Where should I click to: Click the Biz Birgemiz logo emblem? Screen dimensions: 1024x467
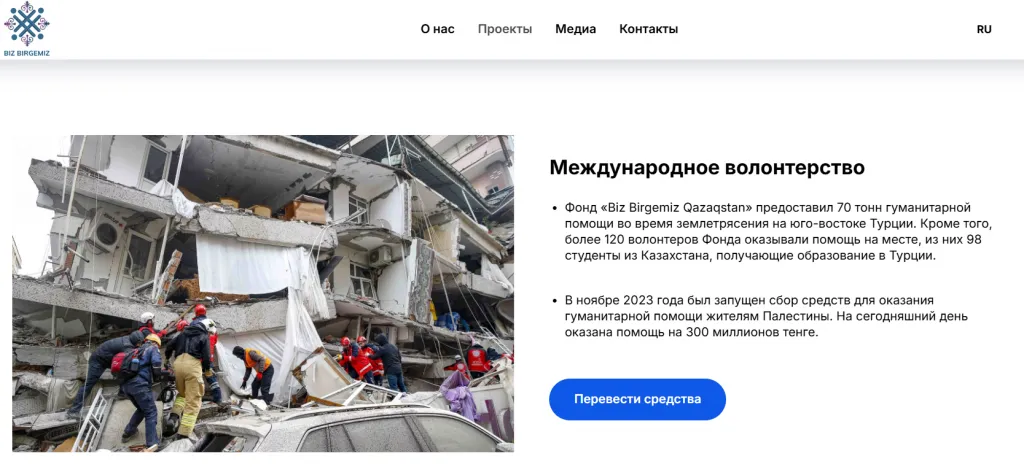click(27, 24)
